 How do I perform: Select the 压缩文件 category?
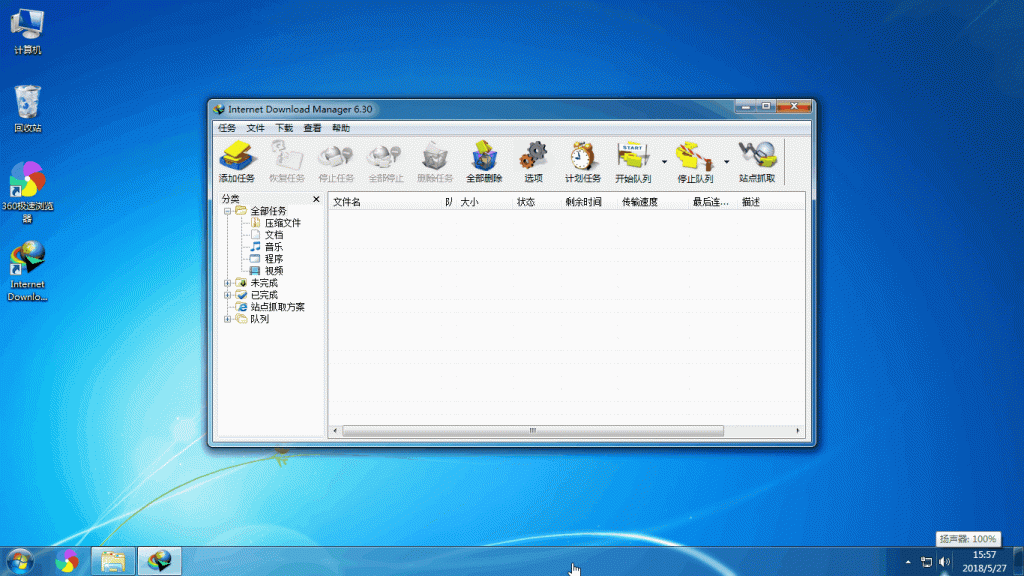pos(283,223)
